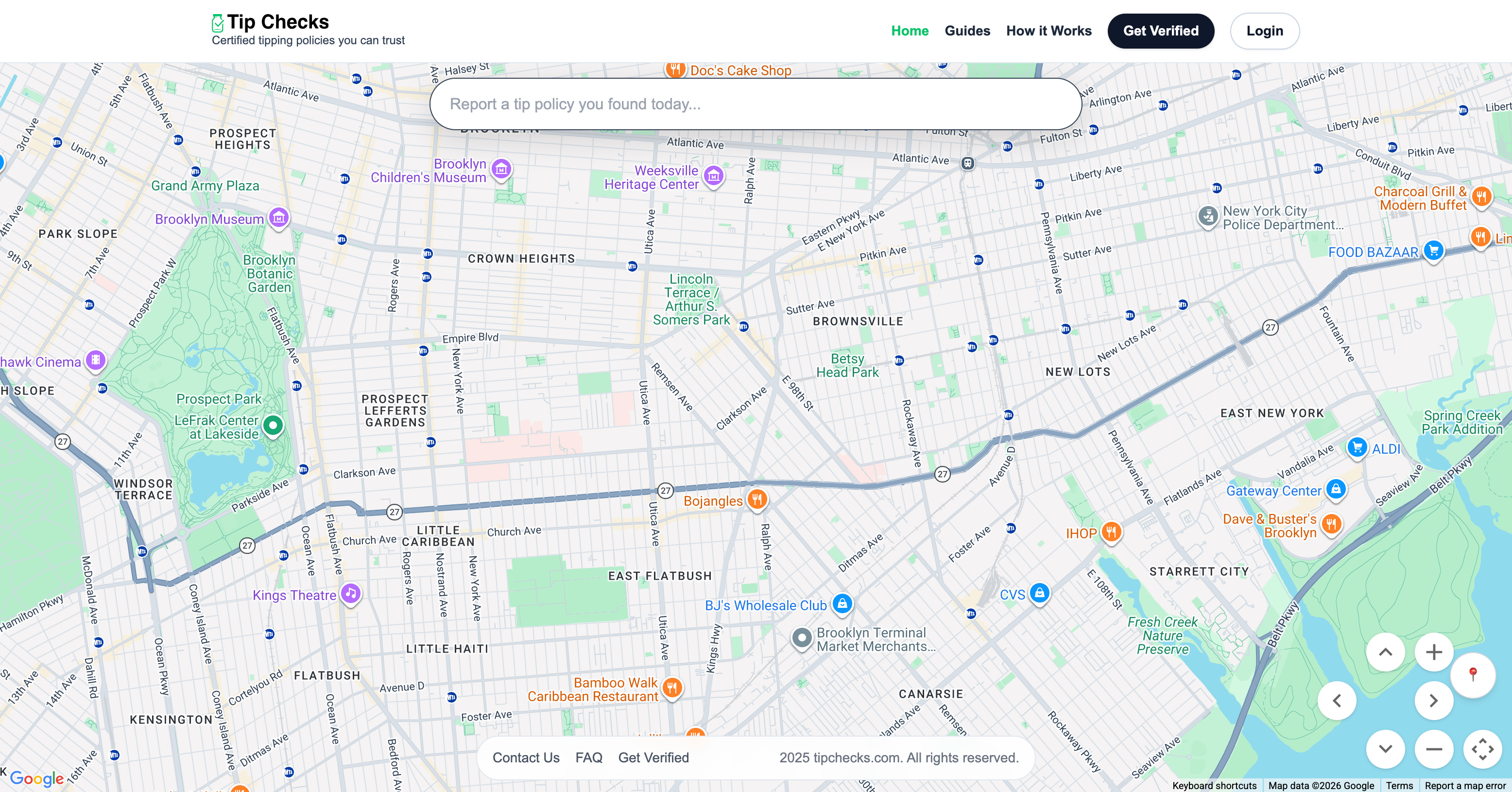
Task: Click the tip policy report search field
Action: tap(756, 104)
